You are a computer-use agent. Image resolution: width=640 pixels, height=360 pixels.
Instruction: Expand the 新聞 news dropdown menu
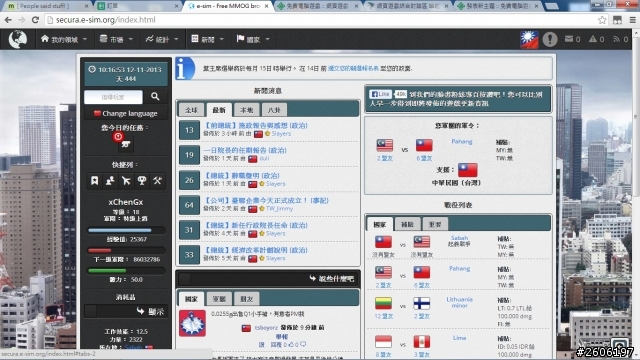click(x=207, y=39)
